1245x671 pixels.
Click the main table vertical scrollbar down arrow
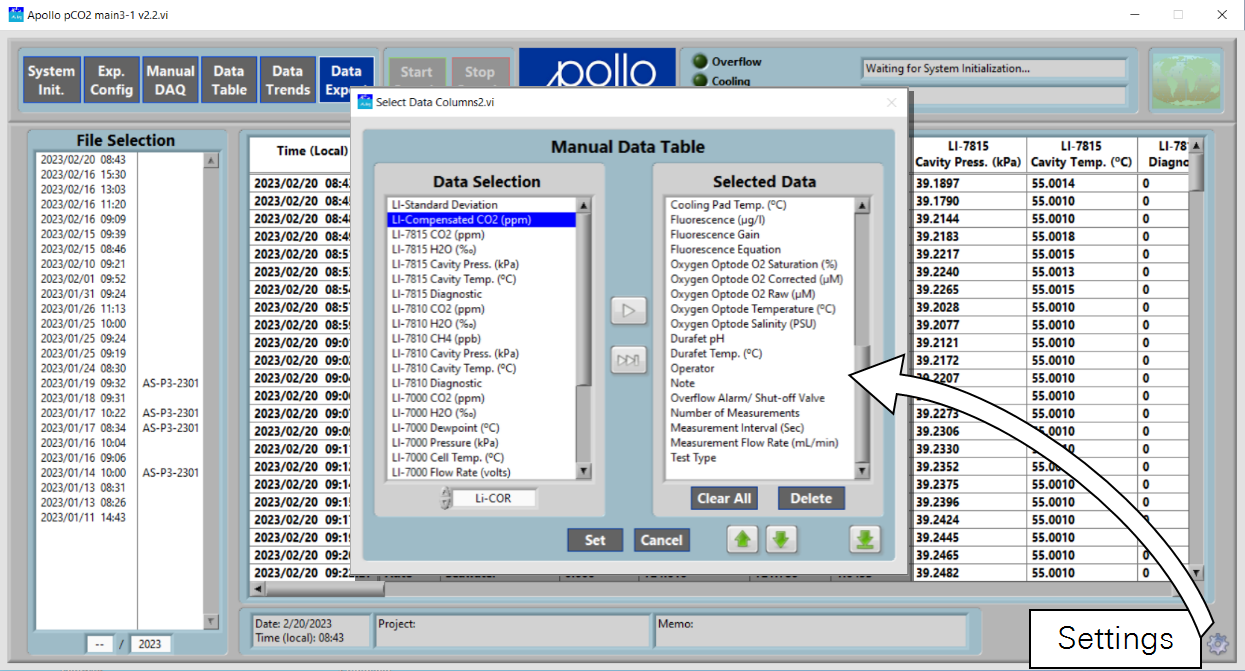[x=1197, y=573]
